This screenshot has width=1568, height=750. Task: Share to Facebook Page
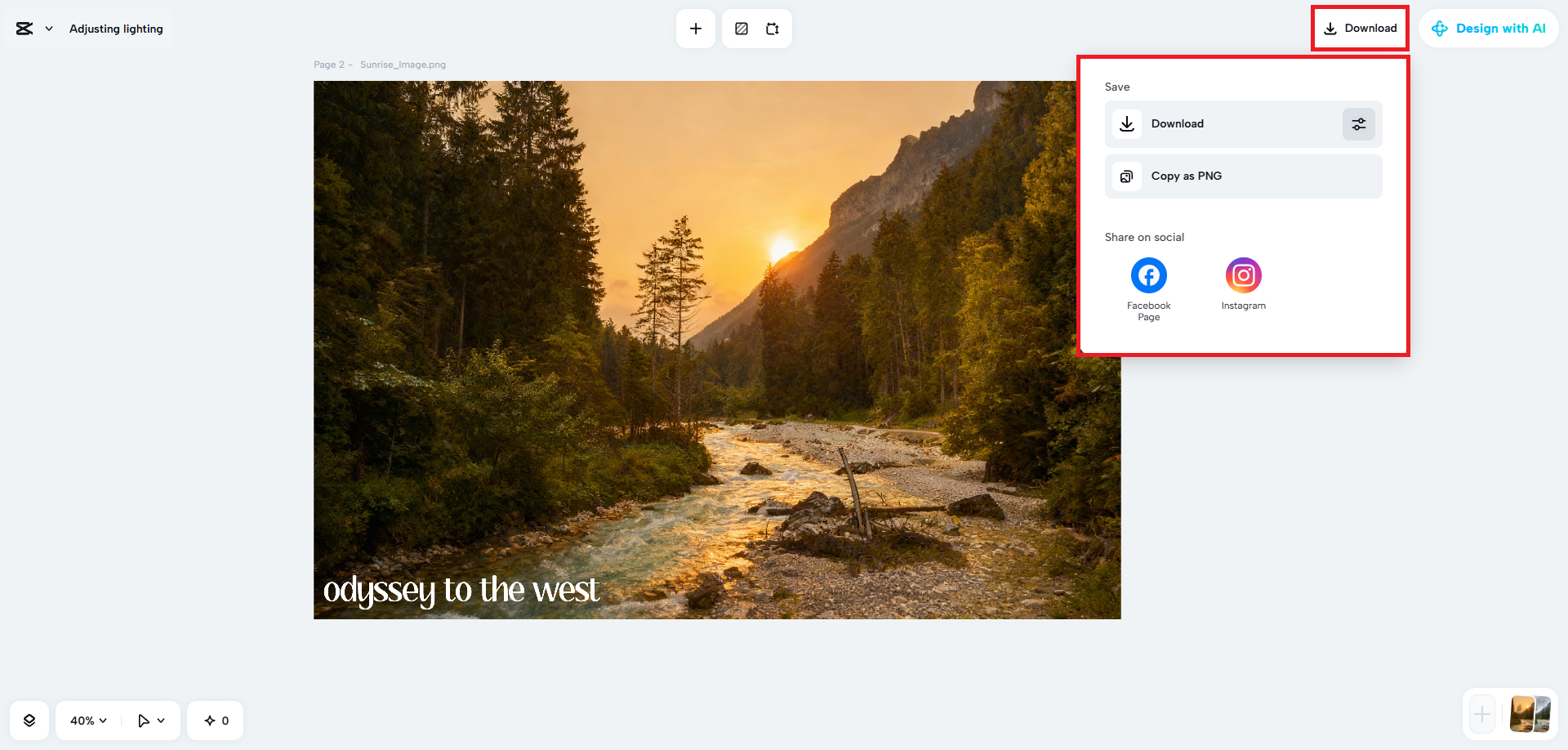click(x=1149, y=289)
